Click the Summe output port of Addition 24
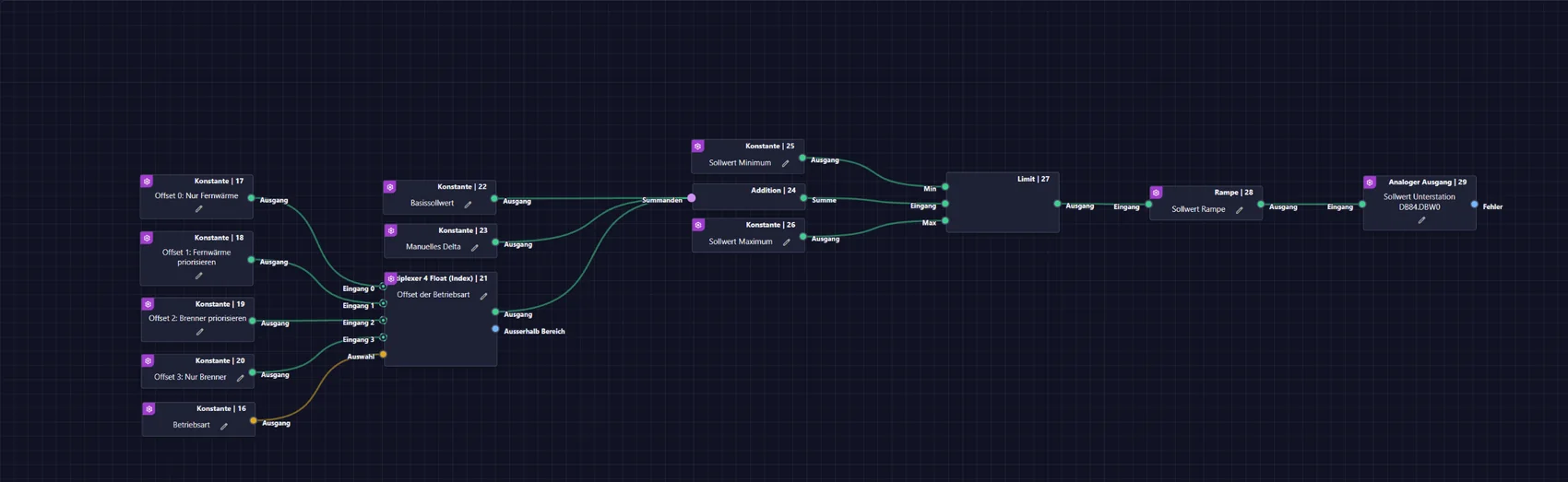Screen dimensions: 1568x482 [803, 198]
